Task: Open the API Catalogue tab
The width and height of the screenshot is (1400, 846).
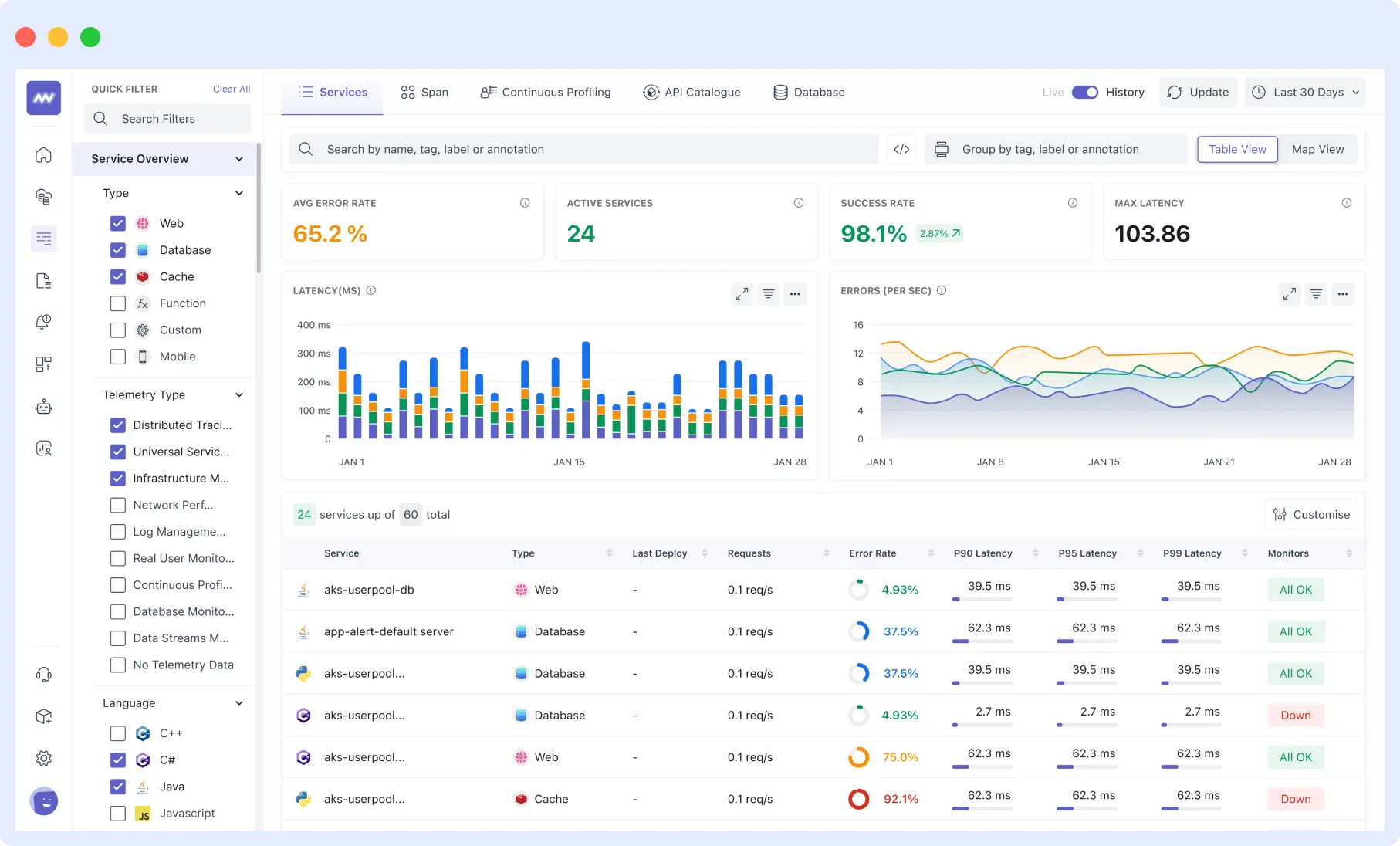Action: click(692, 92)
